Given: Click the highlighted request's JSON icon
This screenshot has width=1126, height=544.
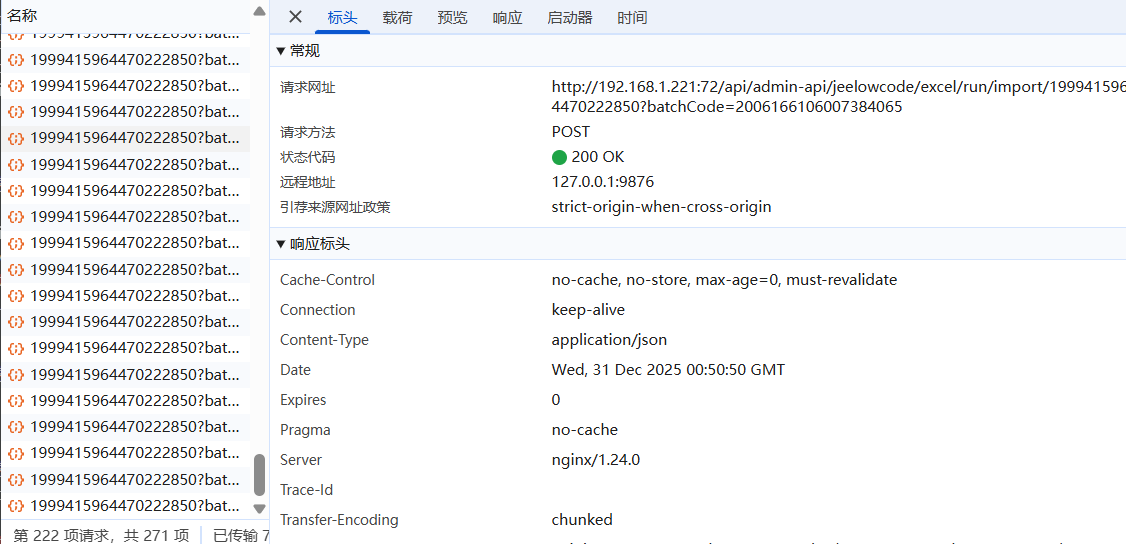Looking at the screenshot, I should (16, 138).
